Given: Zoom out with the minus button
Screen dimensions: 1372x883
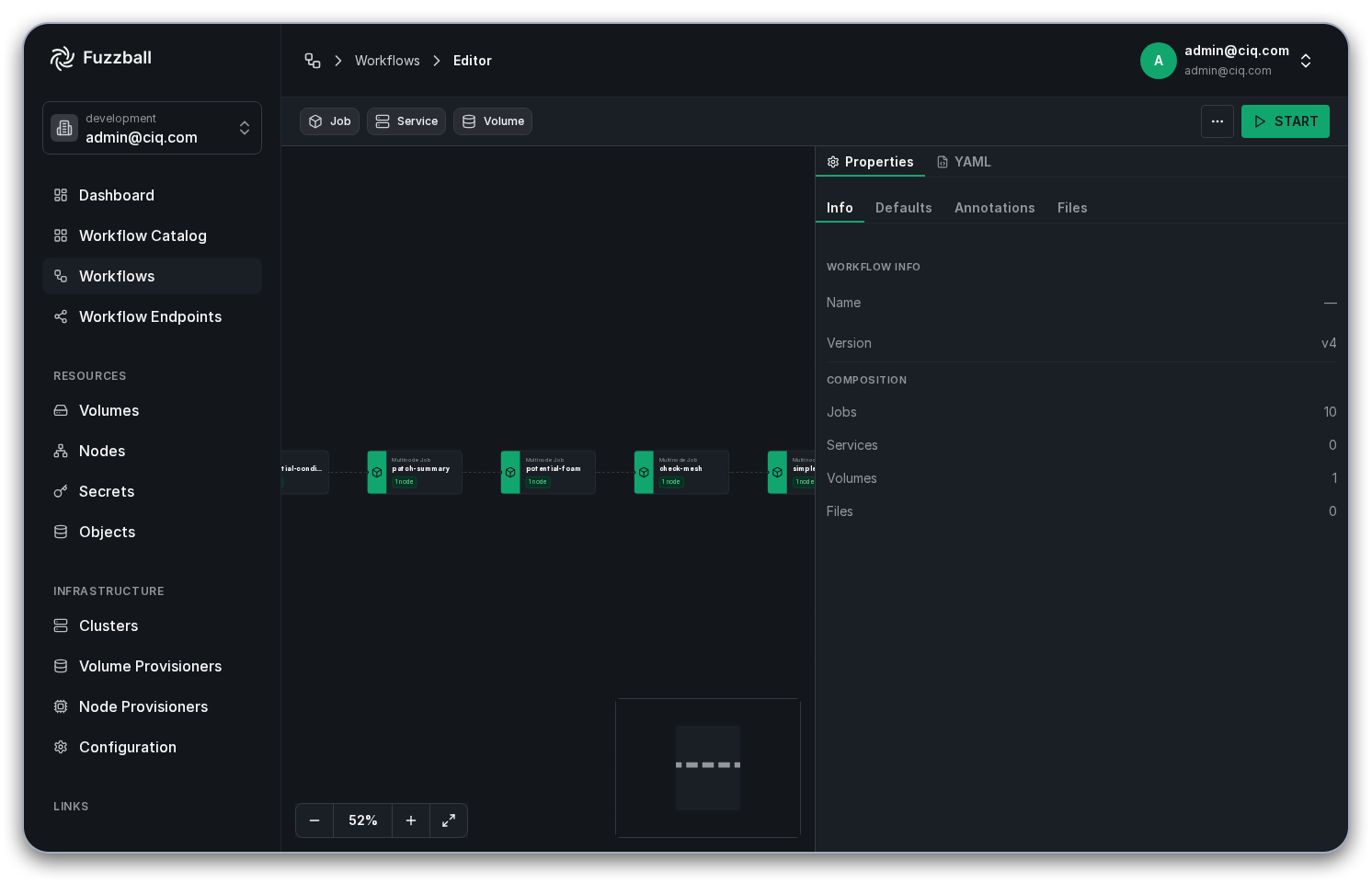Looking at the screenshot, I should [314, 820].
